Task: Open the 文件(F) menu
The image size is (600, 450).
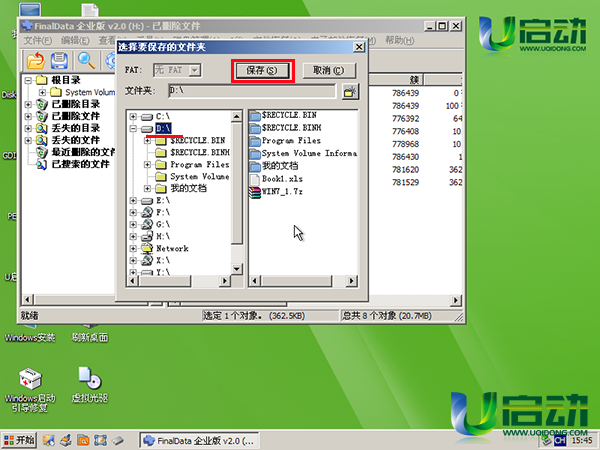Action: pyautogui.click(x=38, y=41)
